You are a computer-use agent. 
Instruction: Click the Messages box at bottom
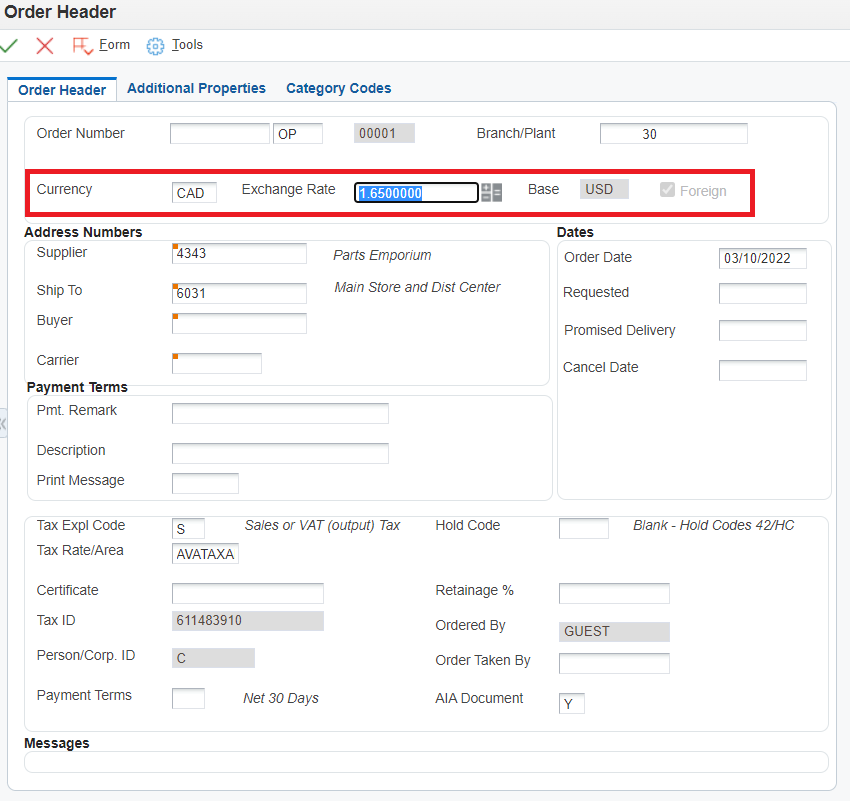pyautogui.click(x=426, y=762)
